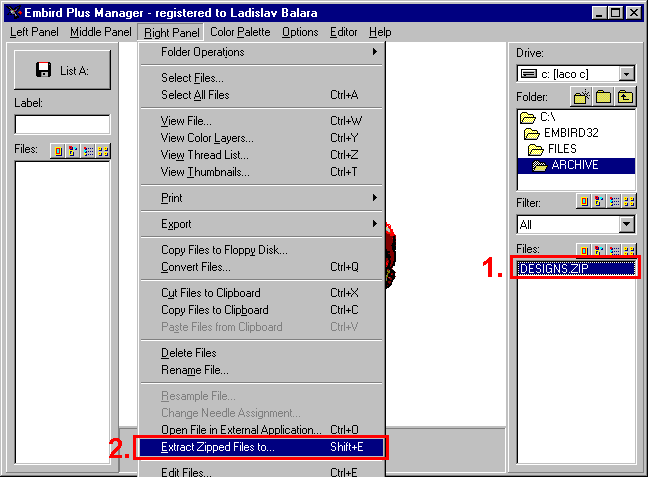648x477 pixels.
Task: Click the single-rectangle view icon in Filter row
Action: 584,201
